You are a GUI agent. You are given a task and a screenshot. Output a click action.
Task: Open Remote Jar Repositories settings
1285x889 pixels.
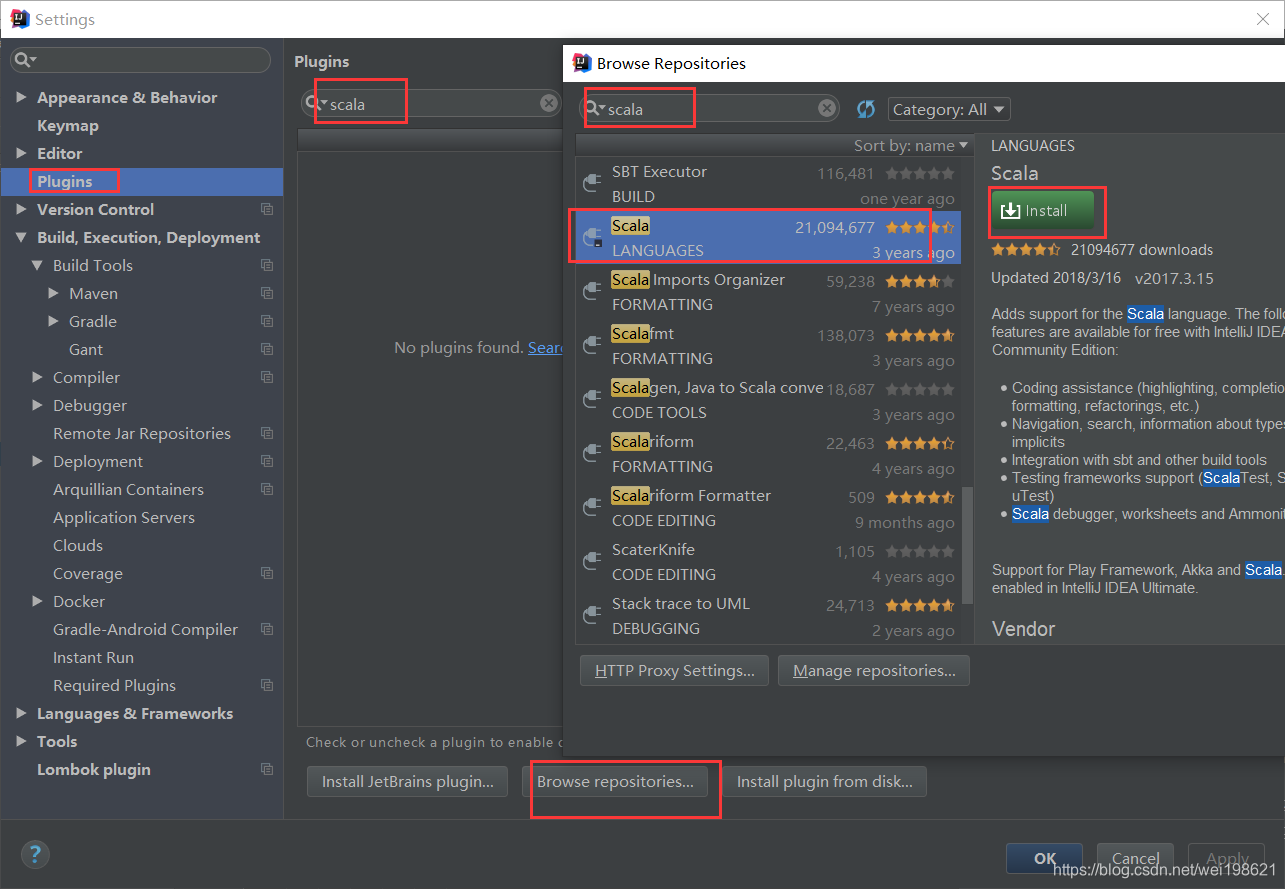[x=142, y=433]
